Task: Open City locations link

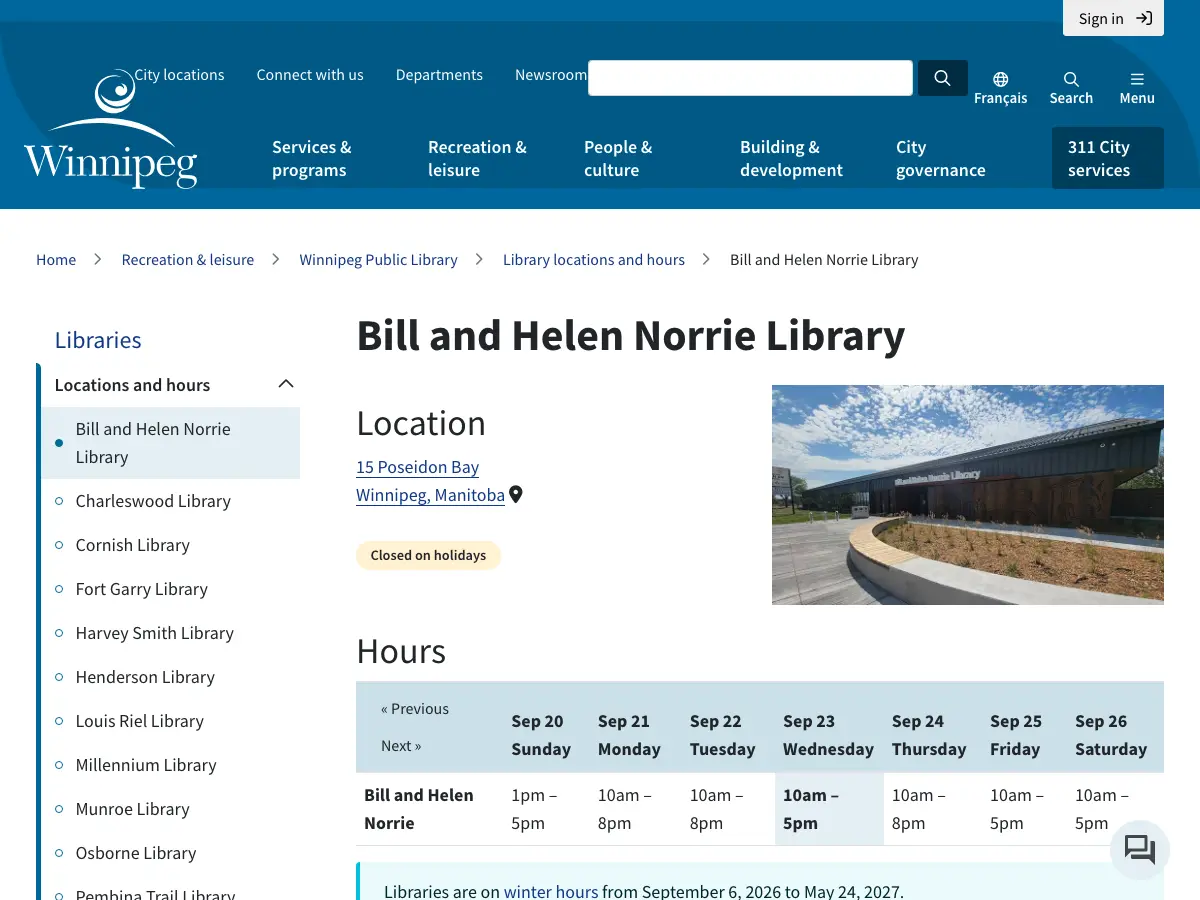Action: 179,75
